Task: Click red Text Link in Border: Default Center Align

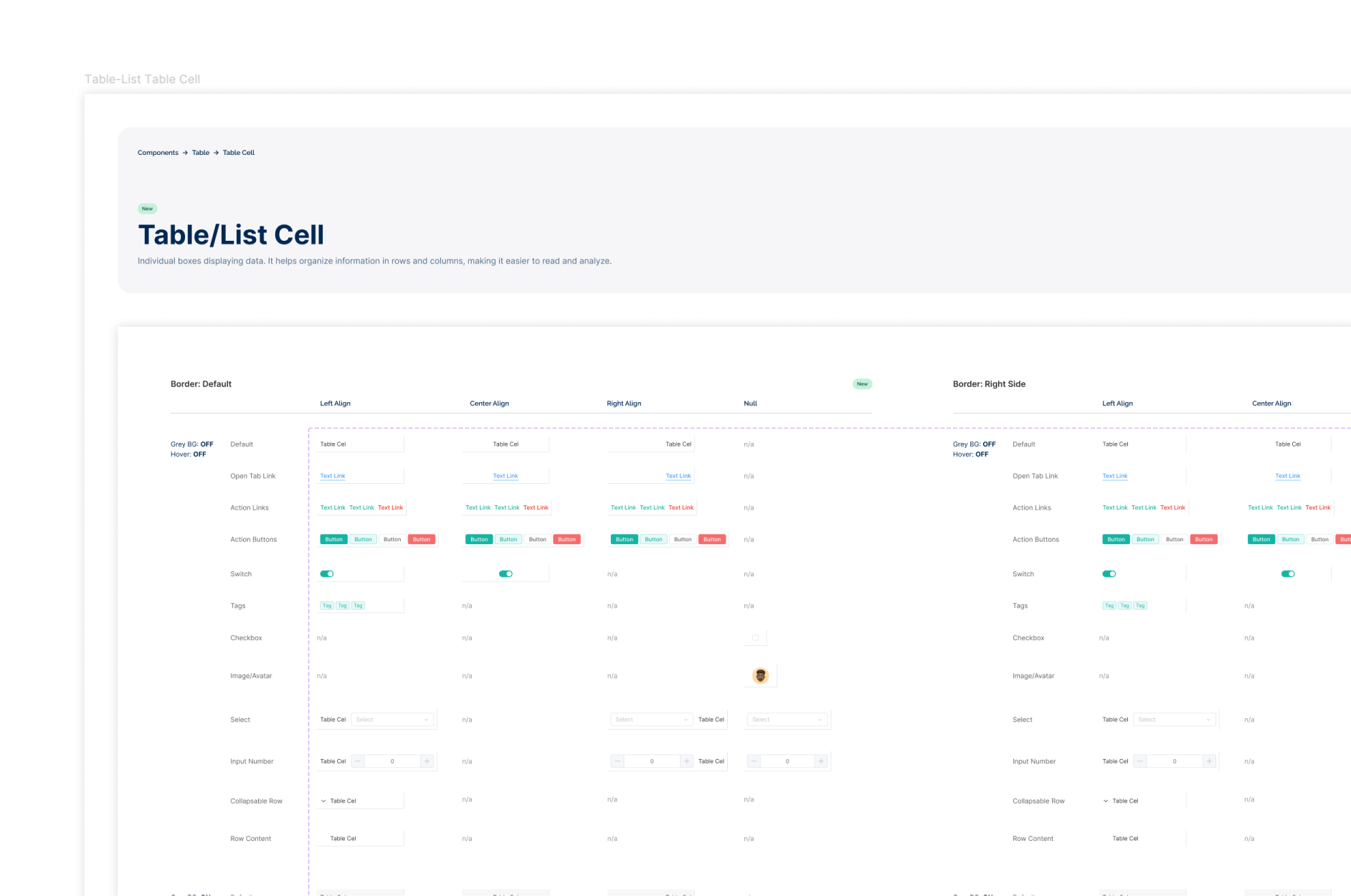Action: click(536, 507)
